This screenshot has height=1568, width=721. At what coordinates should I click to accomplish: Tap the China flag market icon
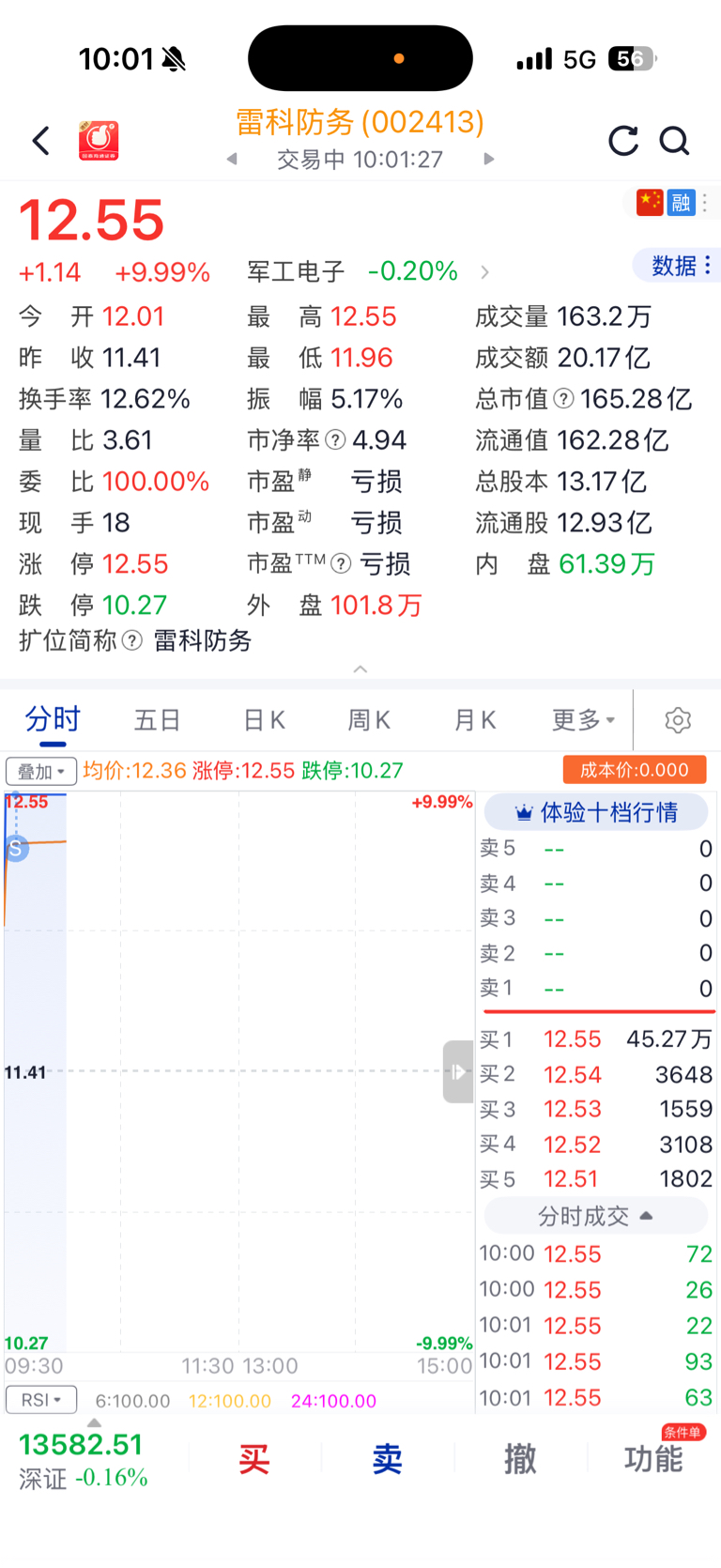point(650,202)
